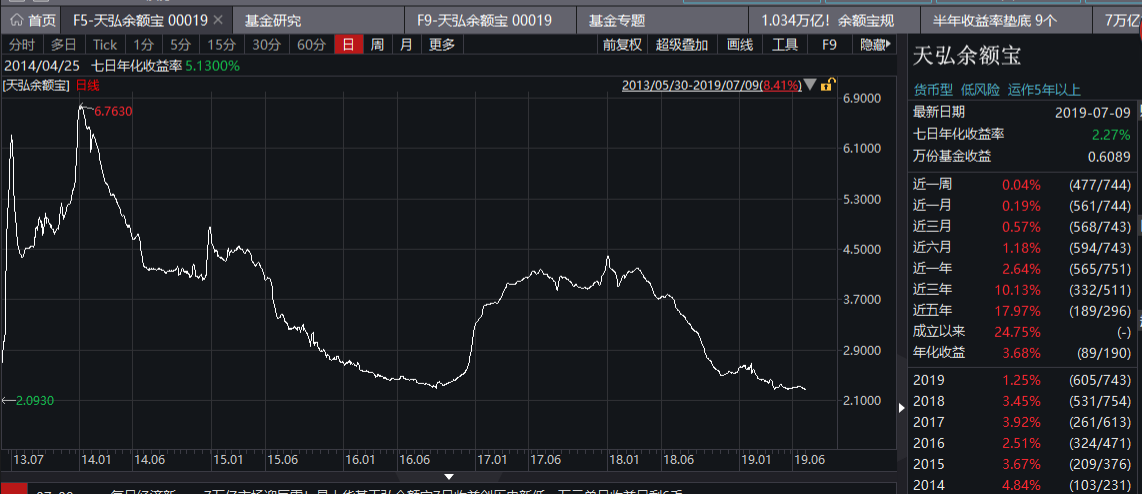This screenshot has width=1142, height=494.
Task: Select the 2016 yearly return row
Action: point(1022,443)
